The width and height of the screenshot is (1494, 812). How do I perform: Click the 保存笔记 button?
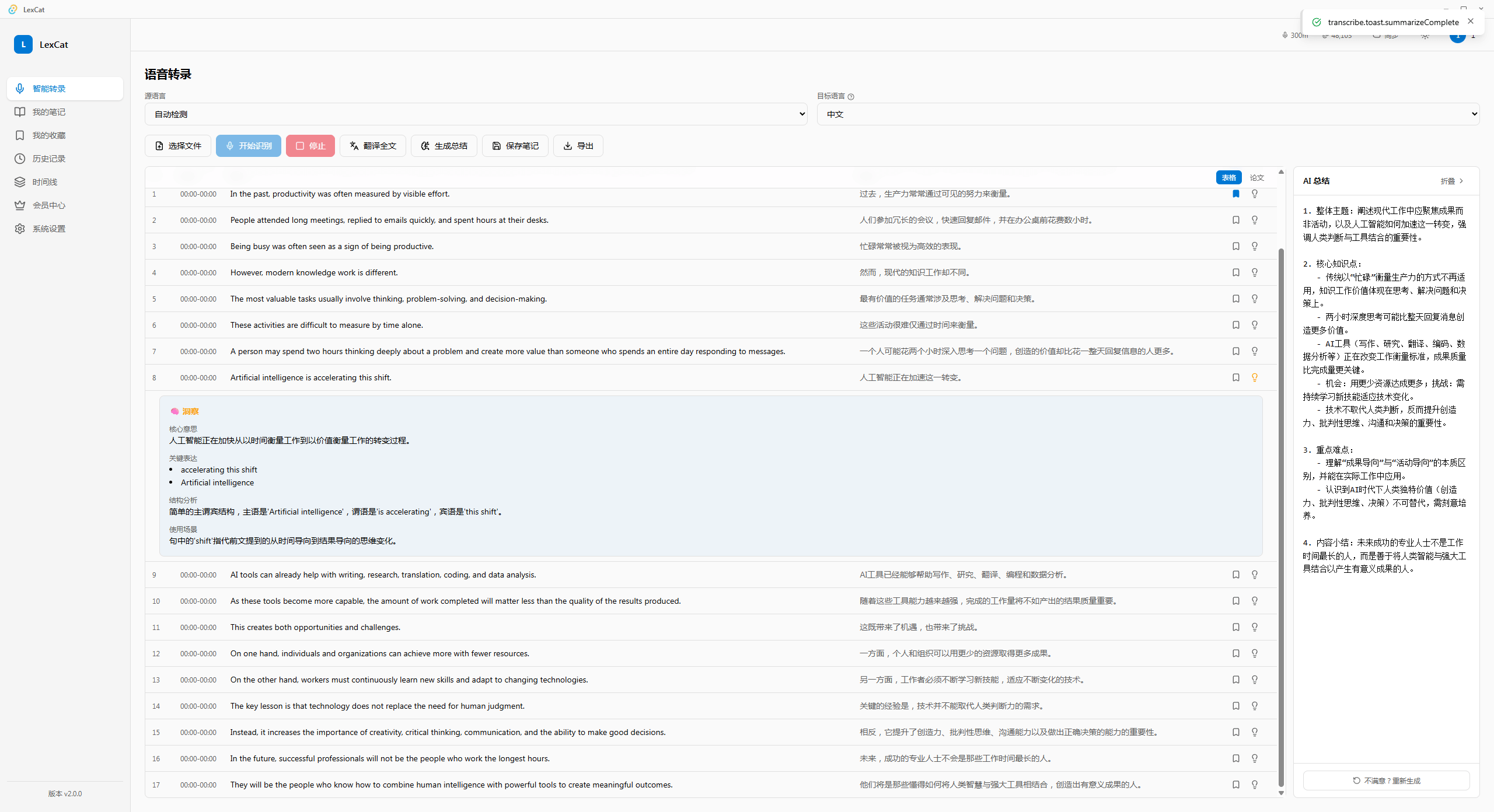click(x=515, y=146)
